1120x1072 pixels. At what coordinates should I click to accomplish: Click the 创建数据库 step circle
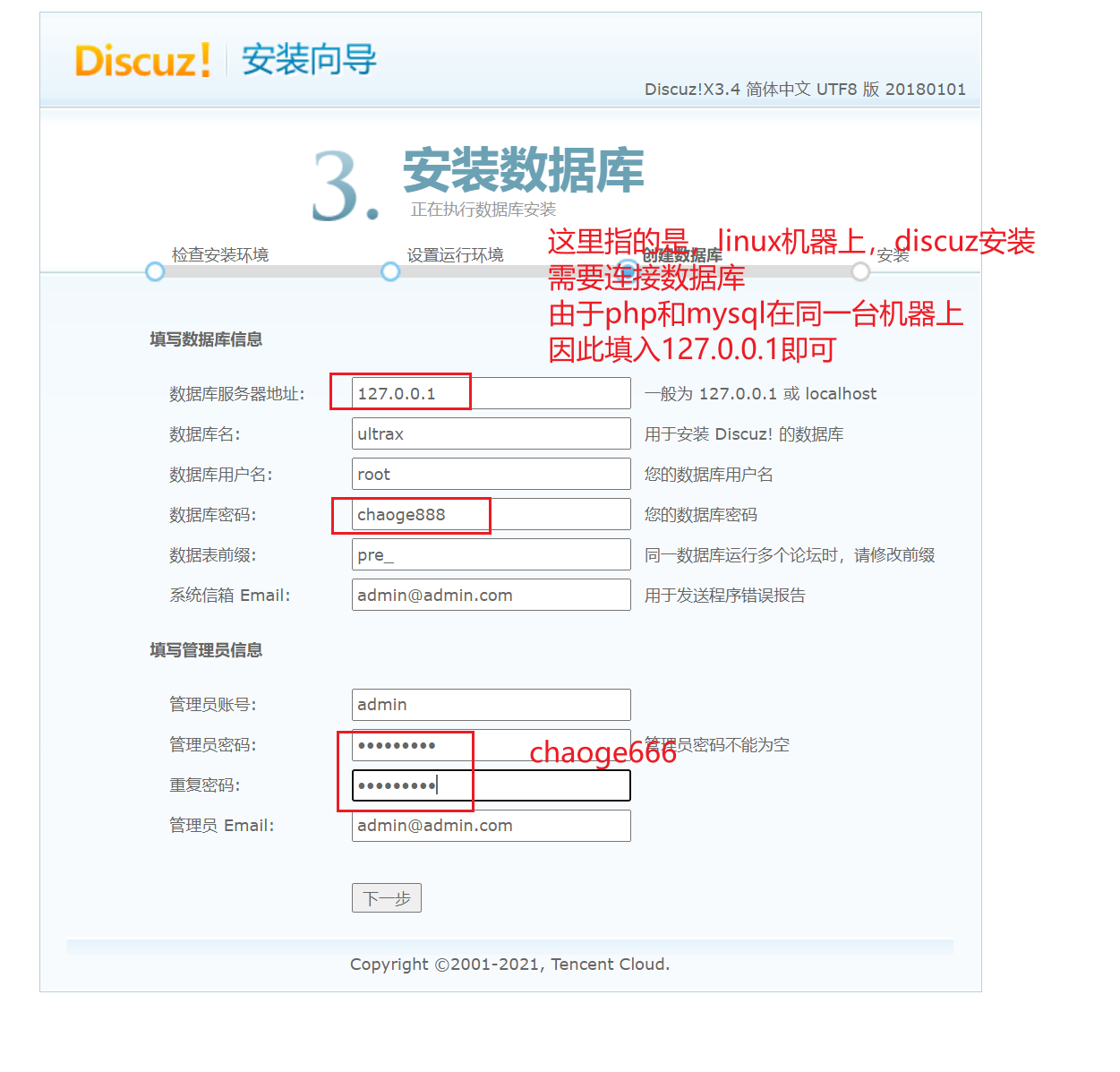[x=628, y=270]
